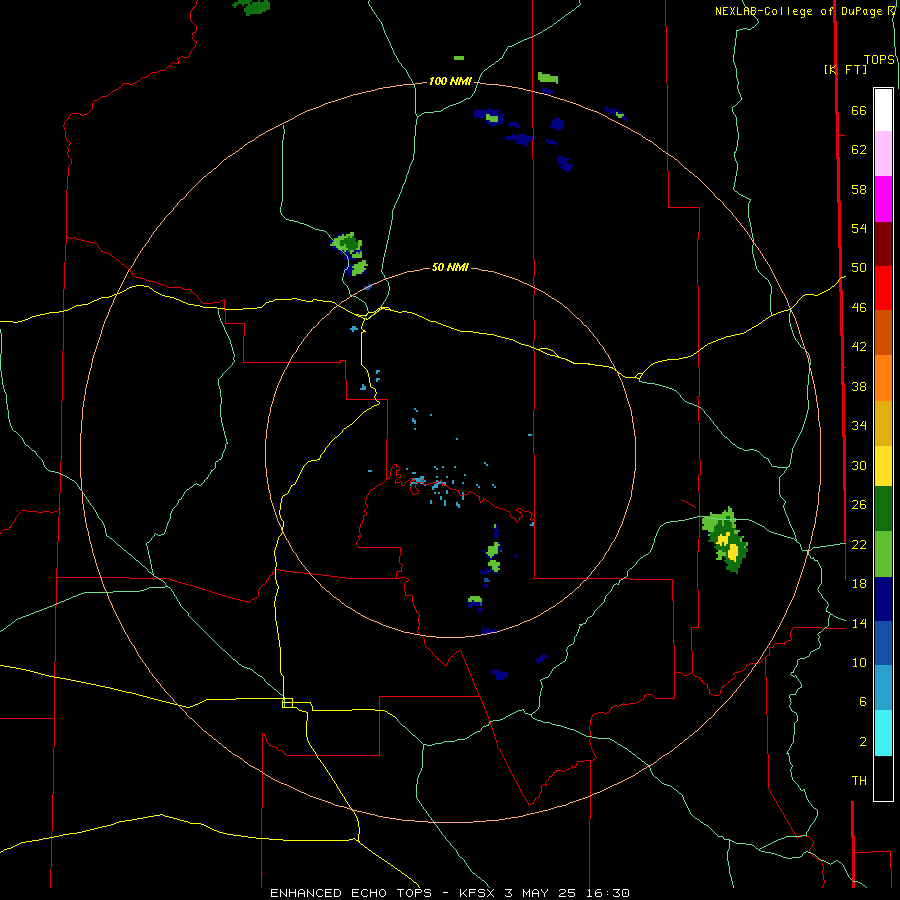This screenshot has width=900, height=900.
Task: Choose the cyan legend swatch near 2
Action: point(883,733)
